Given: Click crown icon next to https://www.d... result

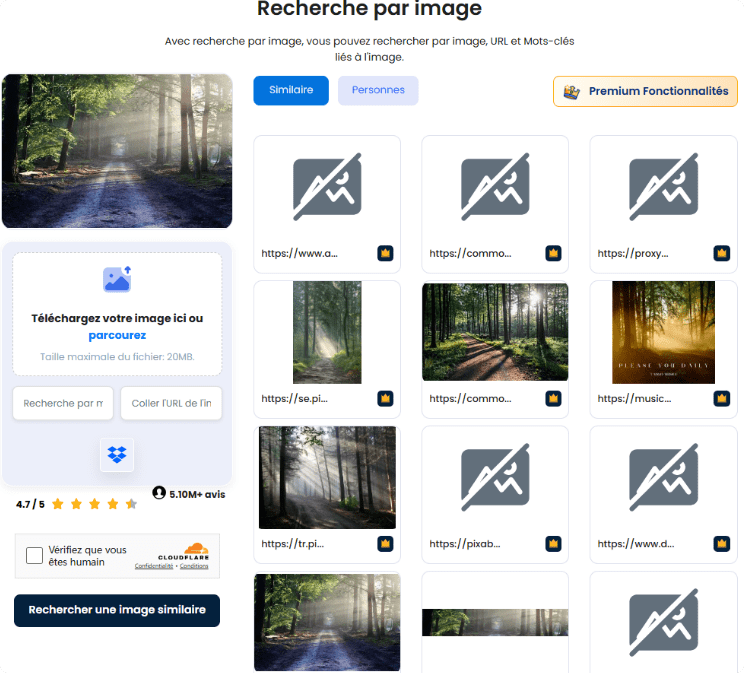Looking at the screenshot, I should (x=722, y=544).
